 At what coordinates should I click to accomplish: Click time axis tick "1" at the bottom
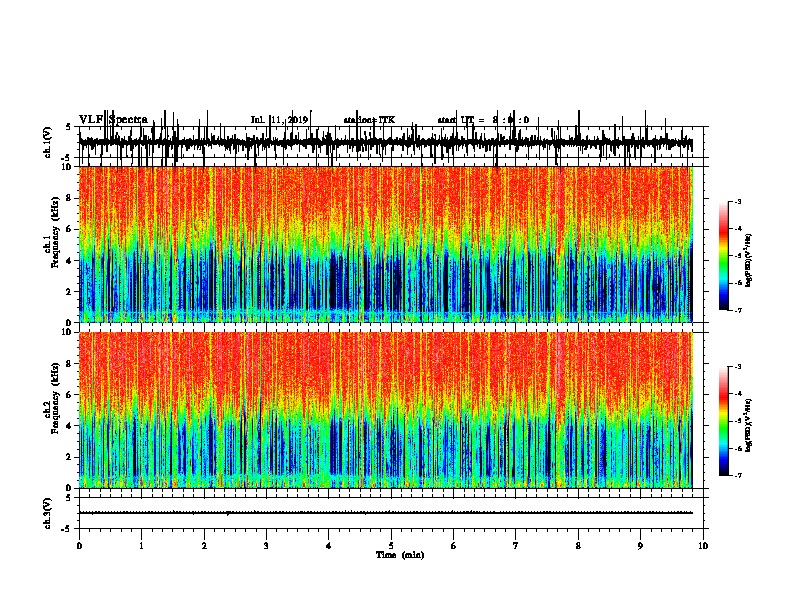point(141,545)
